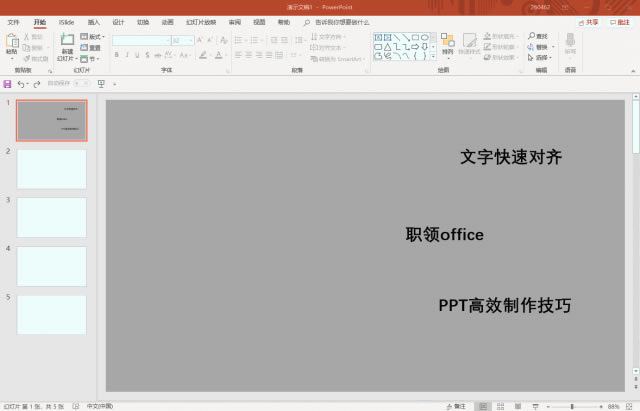
Task: Click the Clear Formatting icon
Action: pyautogui.click(x=224, y=40)
